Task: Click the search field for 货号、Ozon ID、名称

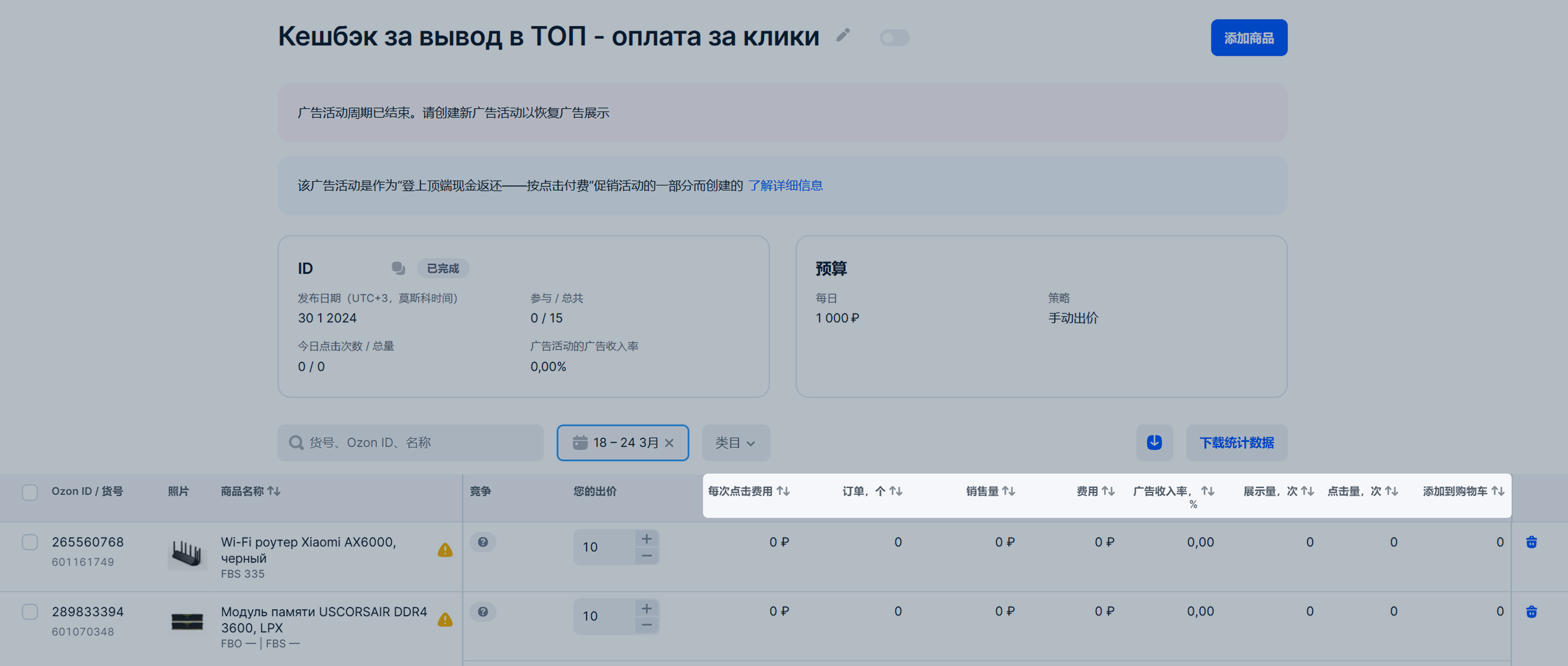Action: 410,442
